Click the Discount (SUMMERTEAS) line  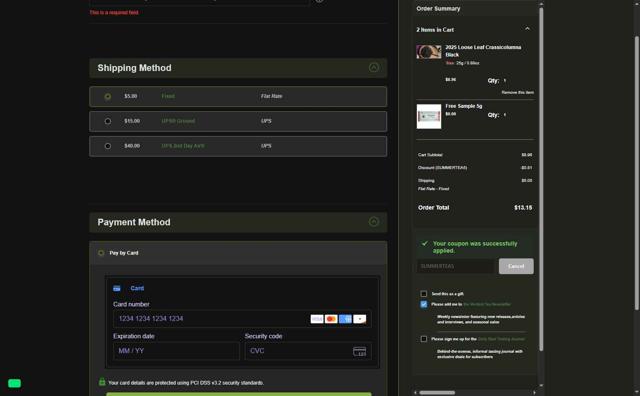(442, 168)
